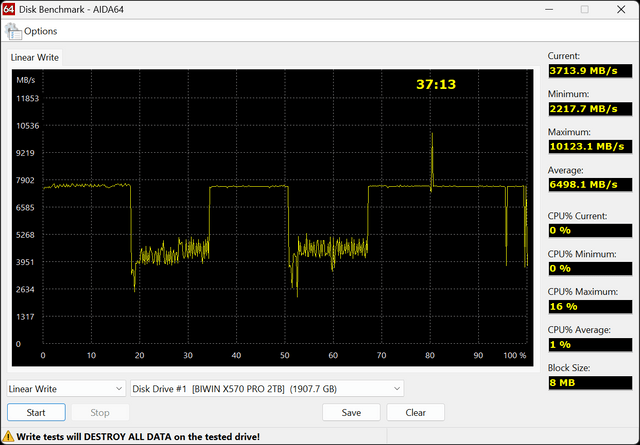This screenshot has width=640, height=445.
Task: Click the Maximum speed value 10123.1 MB/s
Action: pos(590,147)
